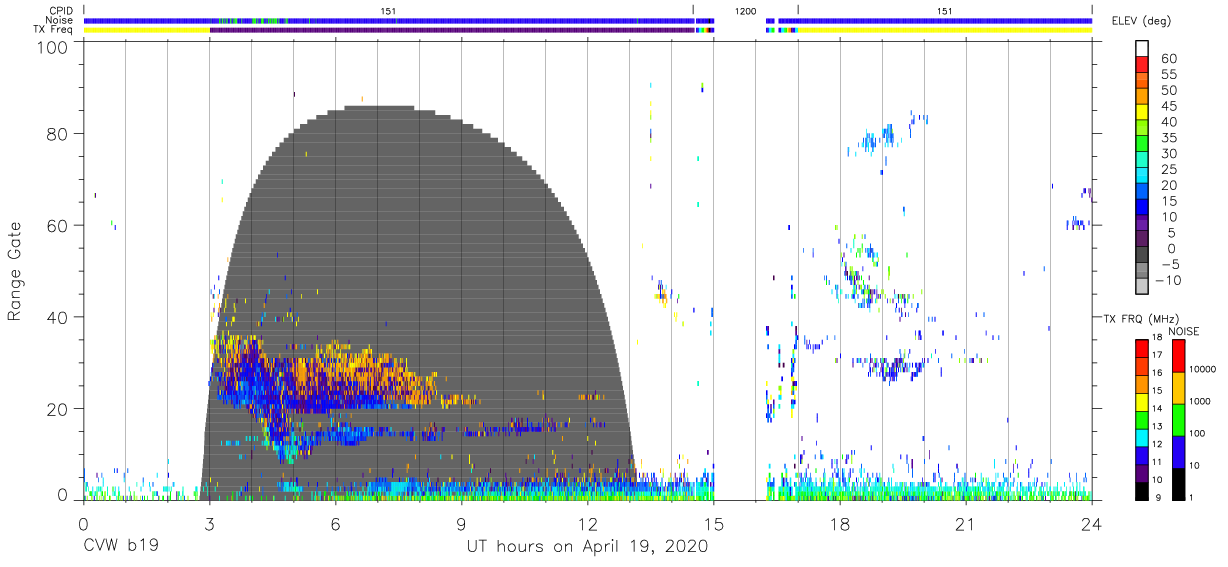Click the "11" TX frequency tick label

(1158, 462)
